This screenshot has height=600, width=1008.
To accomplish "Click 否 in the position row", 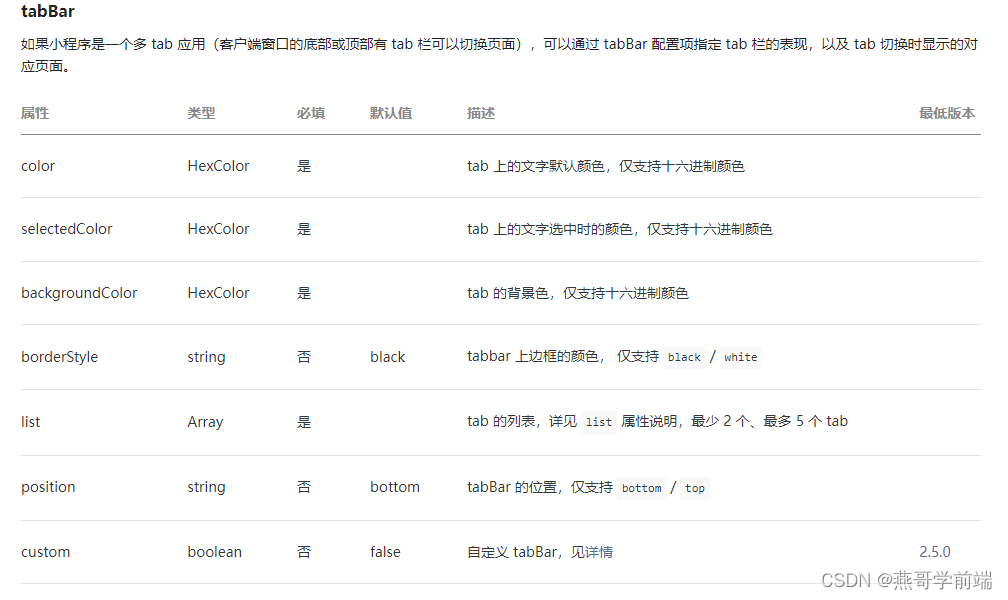I will tap(304, 487).
